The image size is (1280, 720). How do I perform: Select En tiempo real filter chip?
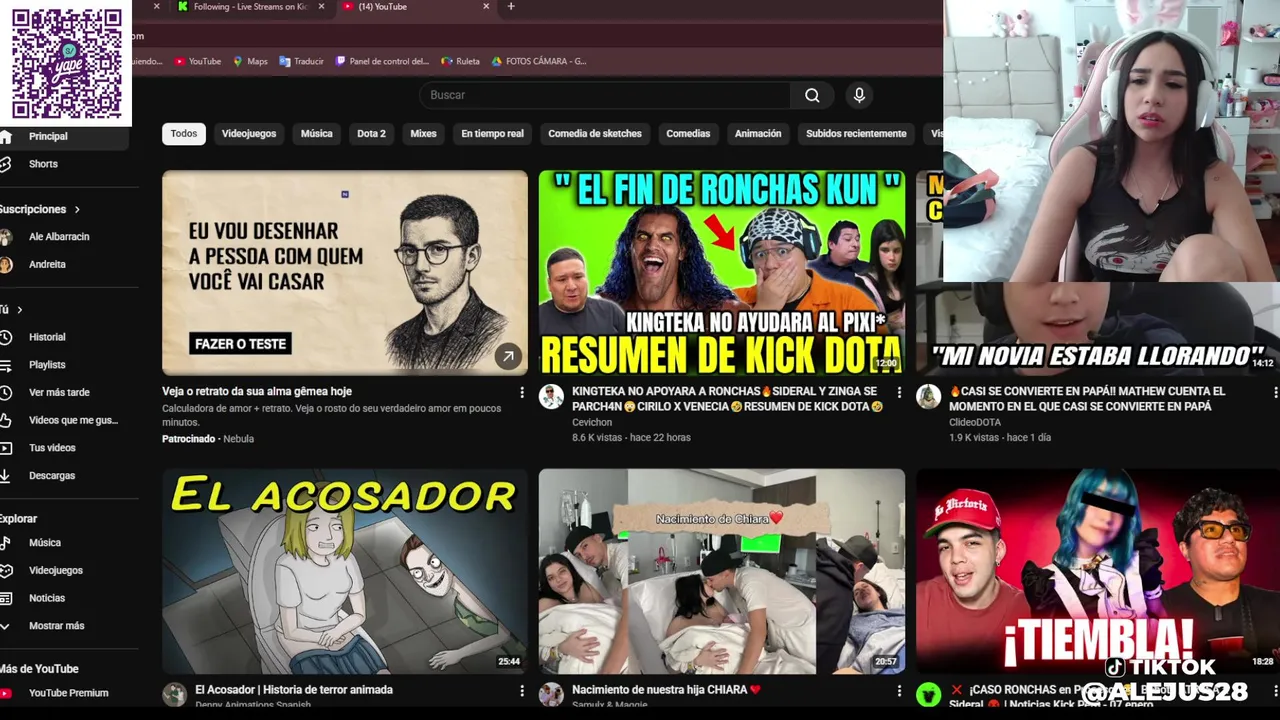pos(492,134)
